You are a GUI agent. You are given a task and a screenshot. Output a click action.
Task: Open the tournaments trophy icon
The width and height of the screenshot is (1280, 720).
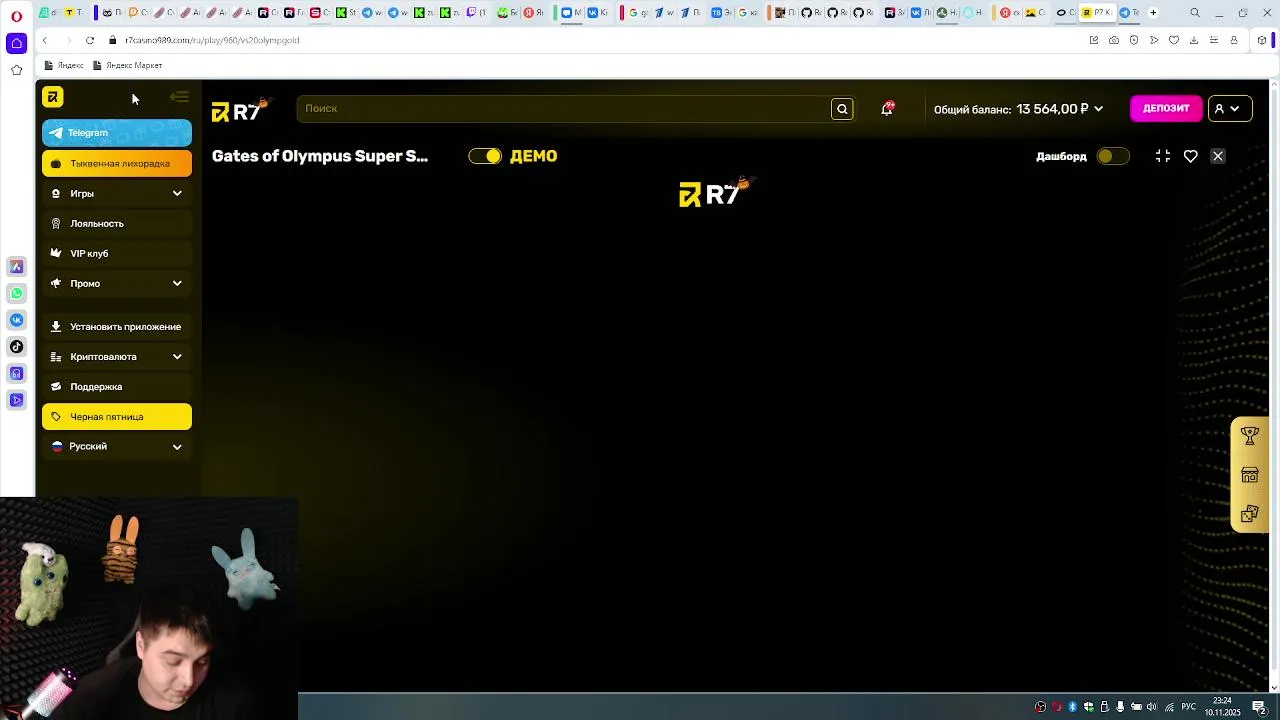1250,436
